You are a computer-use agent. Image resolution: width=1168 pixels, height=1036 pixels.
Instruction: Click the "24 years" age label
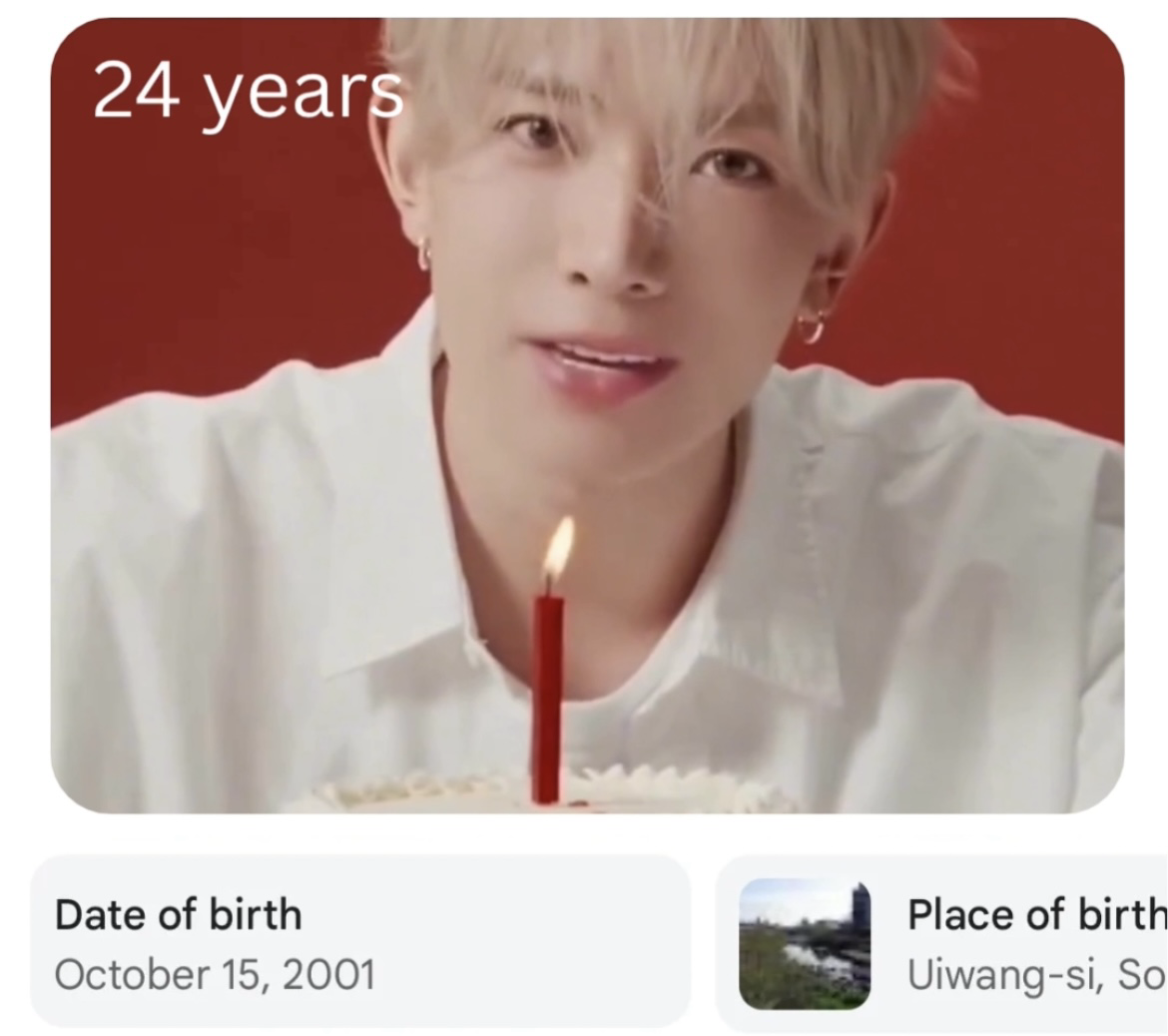248,94
